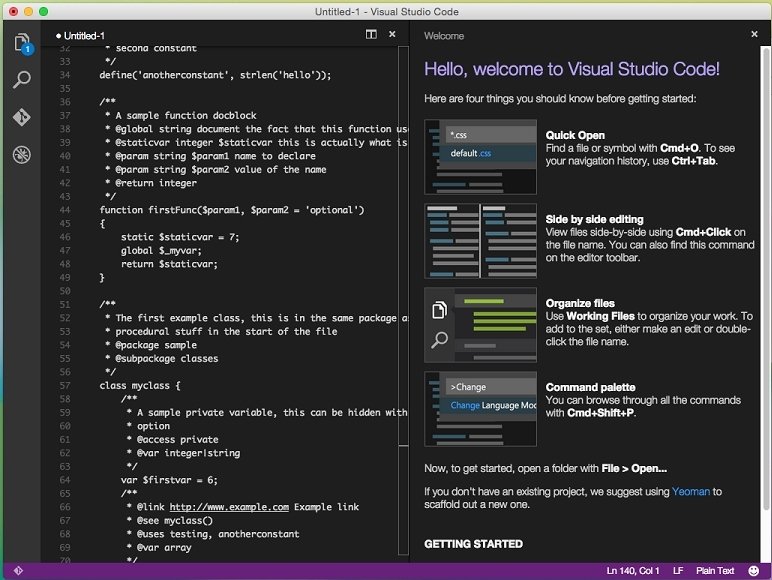Click the GETTING STARTED heading

(x=473, y=544)
